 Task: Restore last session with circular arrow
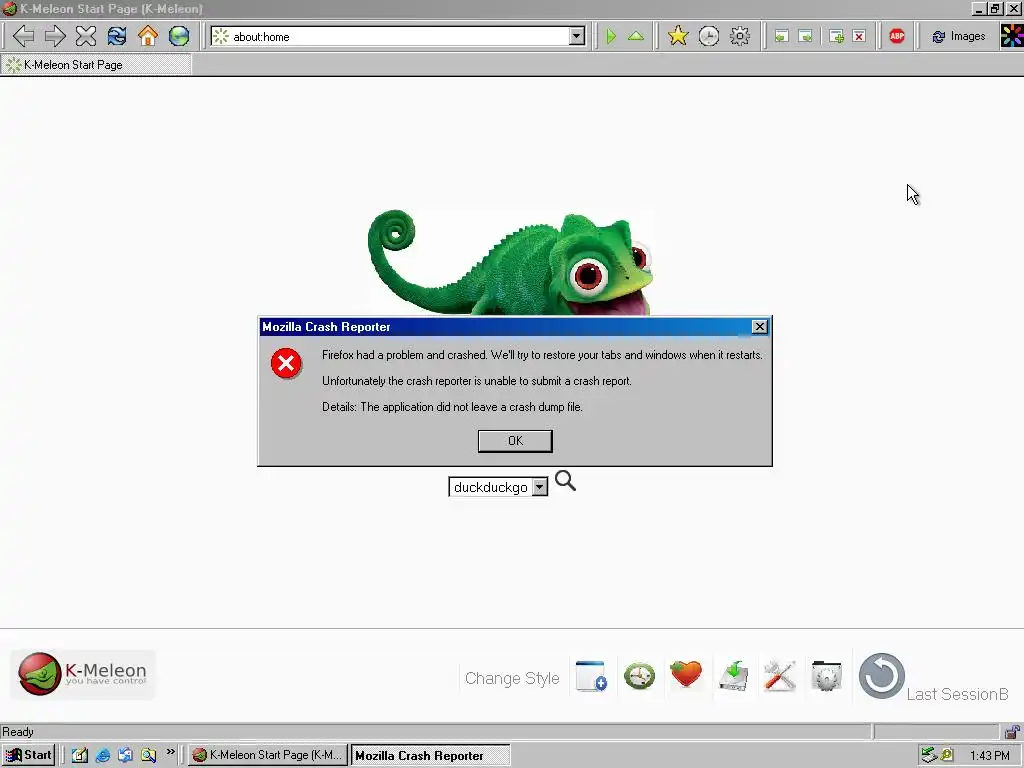[x=882, y=676]
